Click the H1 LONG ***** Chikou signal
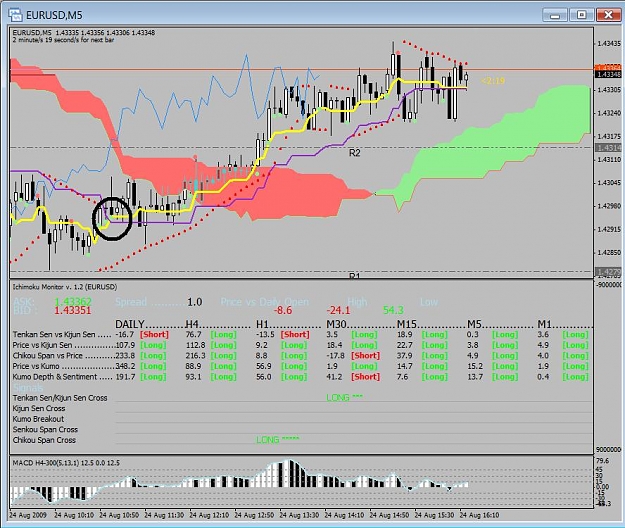Viewport: 625px width, 528px height. click(x=277, y=440)
